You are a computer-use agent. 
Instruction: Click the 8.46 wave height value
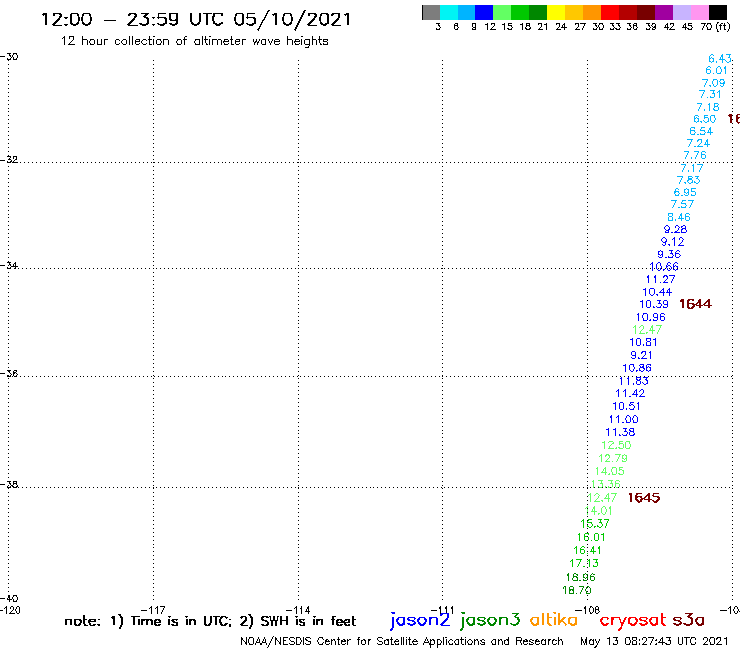pyautogui.click(x=679, y=217)
